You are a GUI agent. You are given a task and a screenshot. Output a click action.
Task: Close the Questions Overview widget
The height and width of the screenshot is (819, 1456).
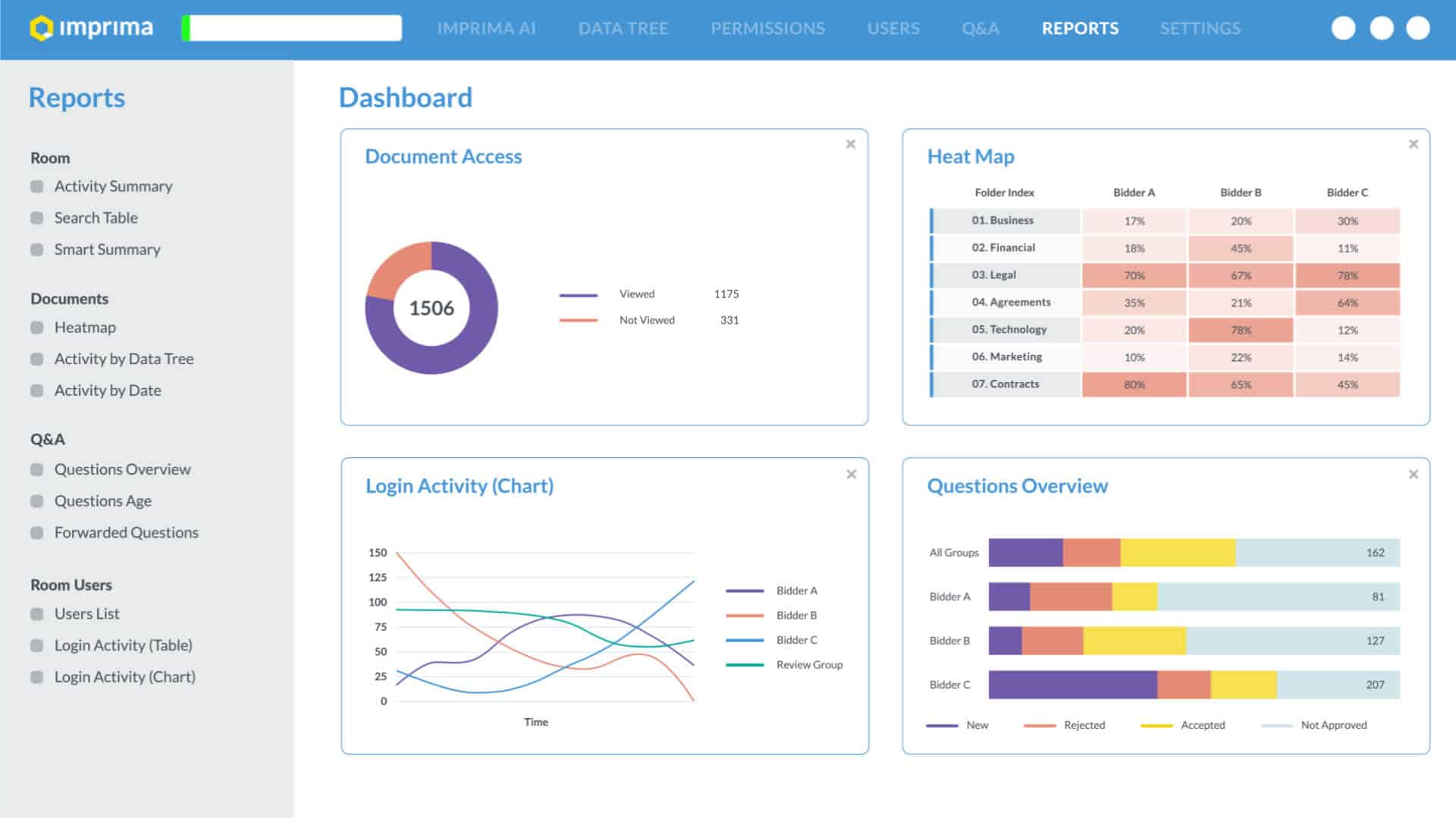(1413, 475)
